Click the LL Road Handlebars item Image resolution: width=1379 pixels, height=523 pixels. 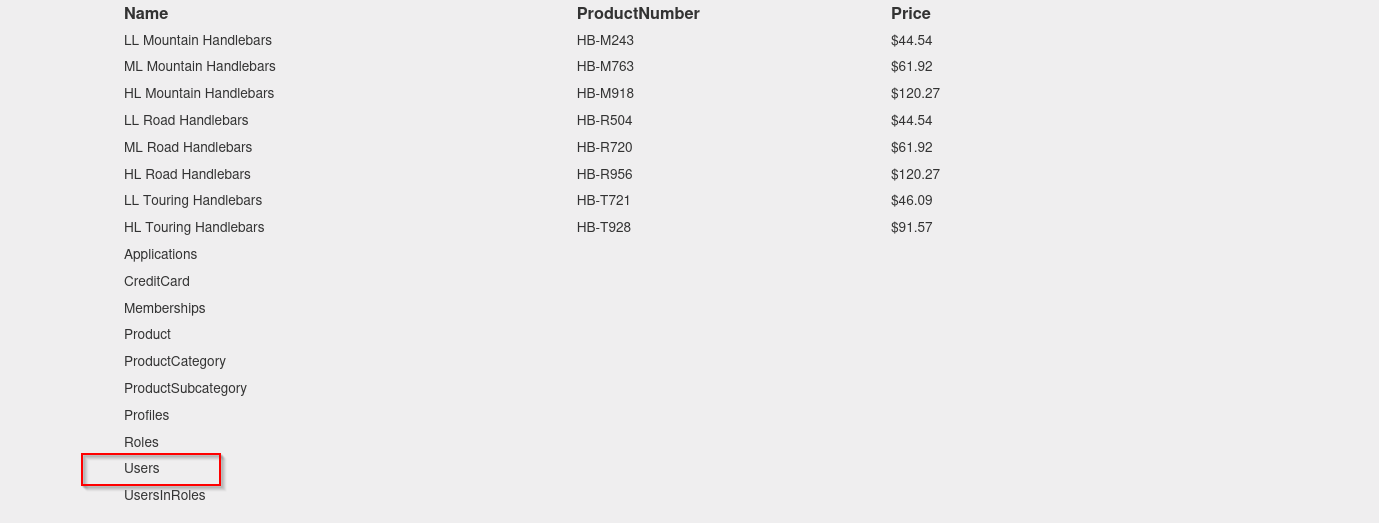pyautogui.click(x=186, y=120)
